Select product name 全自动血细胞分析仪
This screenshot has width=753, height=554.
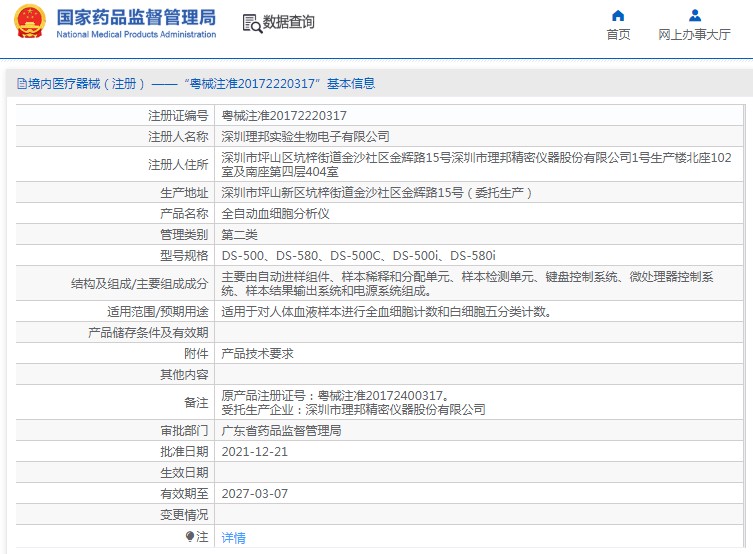click(276, 214)
